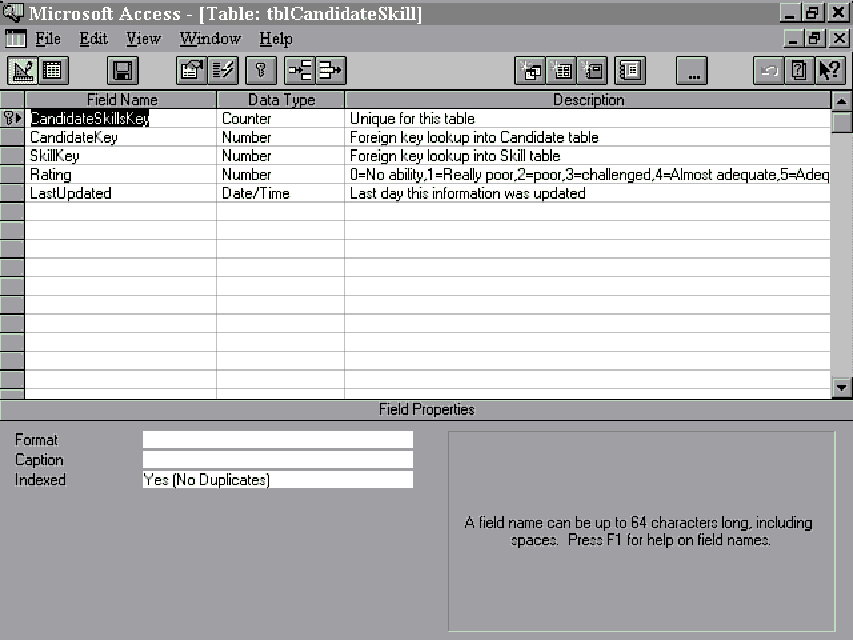Screen dimensions: 853x640
Task: Open the Database Window icon
Action: (x=631, y=71)
